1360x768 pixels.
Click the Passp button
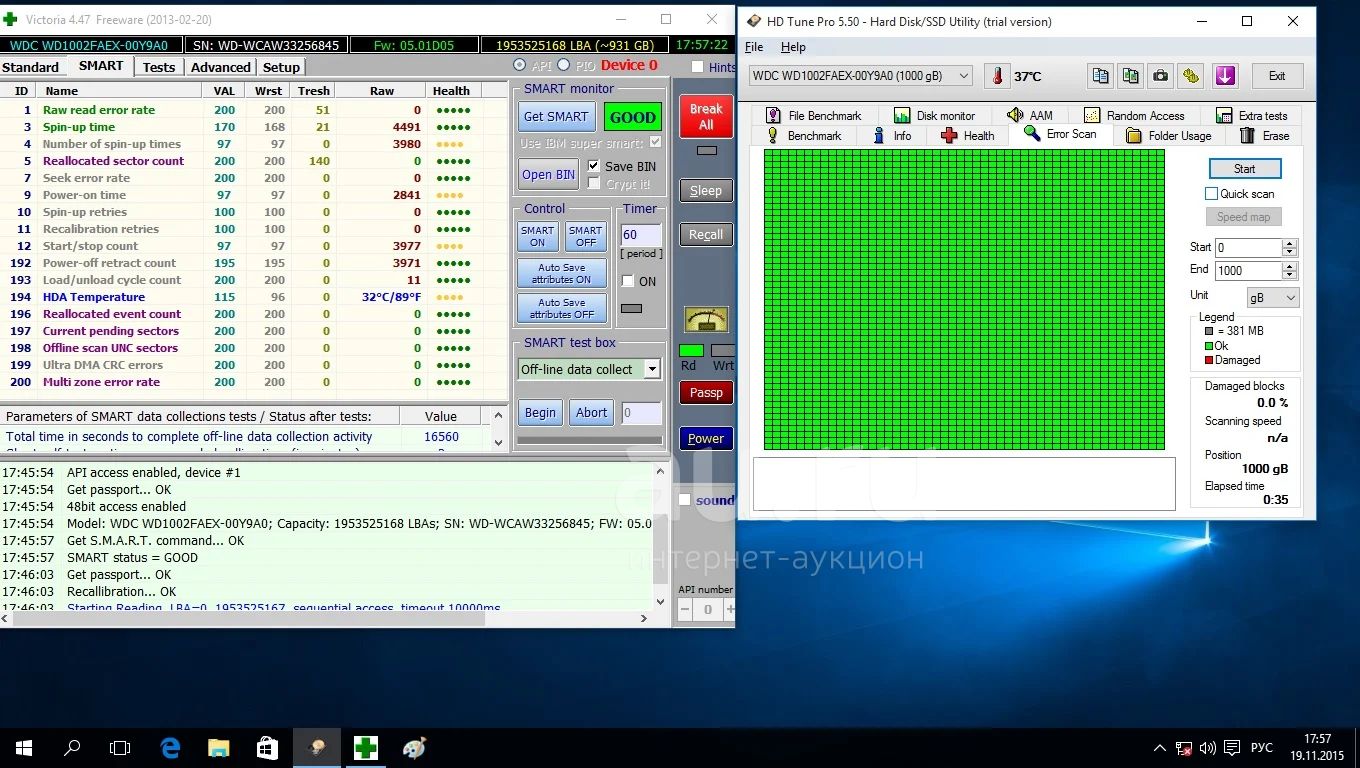tap(706, 393)
